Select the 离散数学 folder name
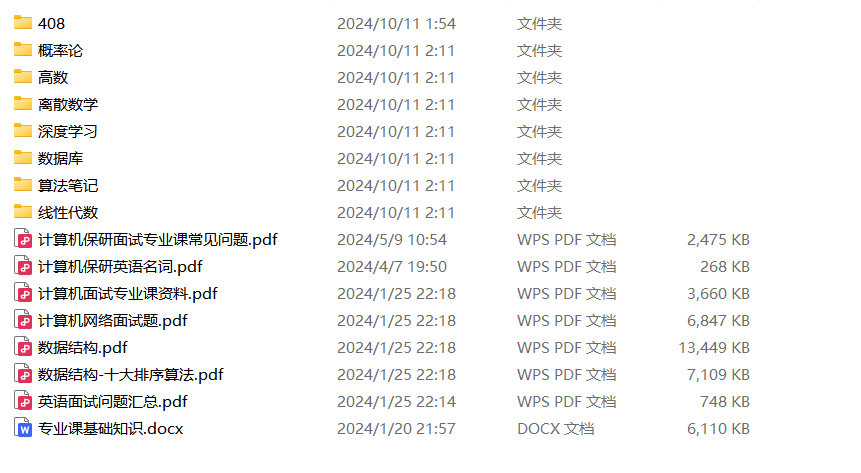 tap(68, 104)
